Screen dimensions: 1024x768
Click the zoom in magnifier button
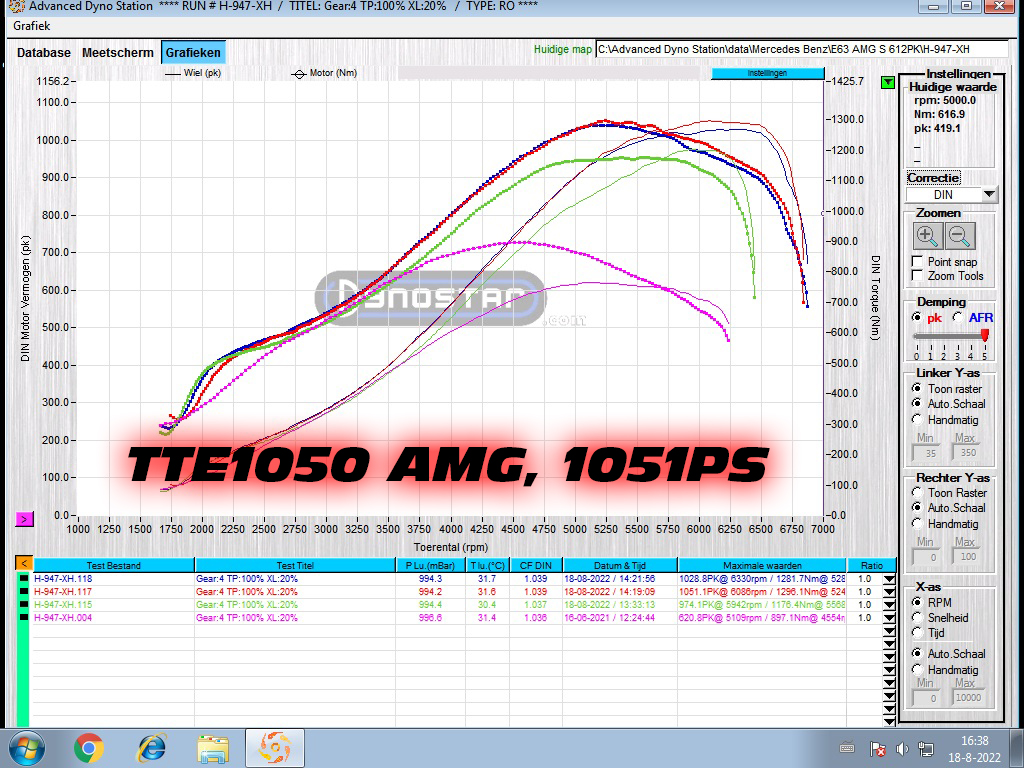[928, 236]
